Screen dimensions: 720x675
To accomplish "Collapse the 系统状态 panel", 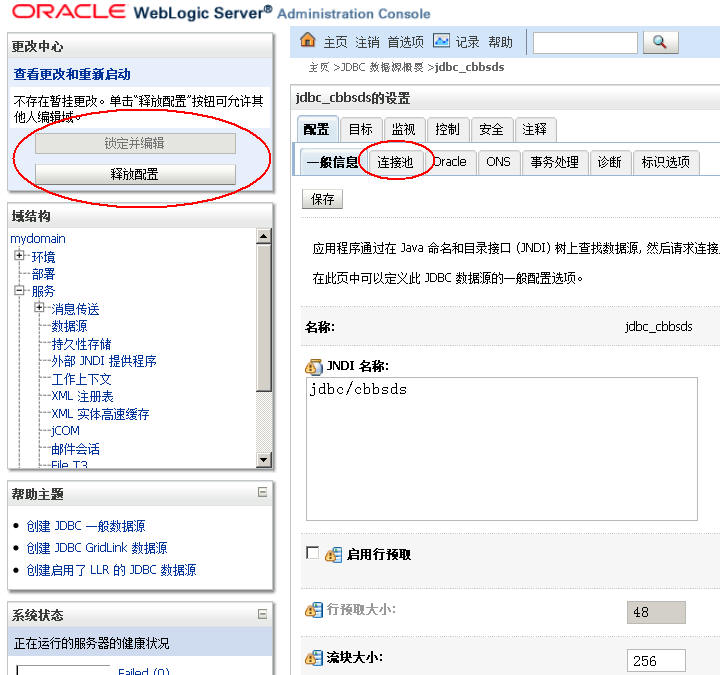I will click(262, 614).
